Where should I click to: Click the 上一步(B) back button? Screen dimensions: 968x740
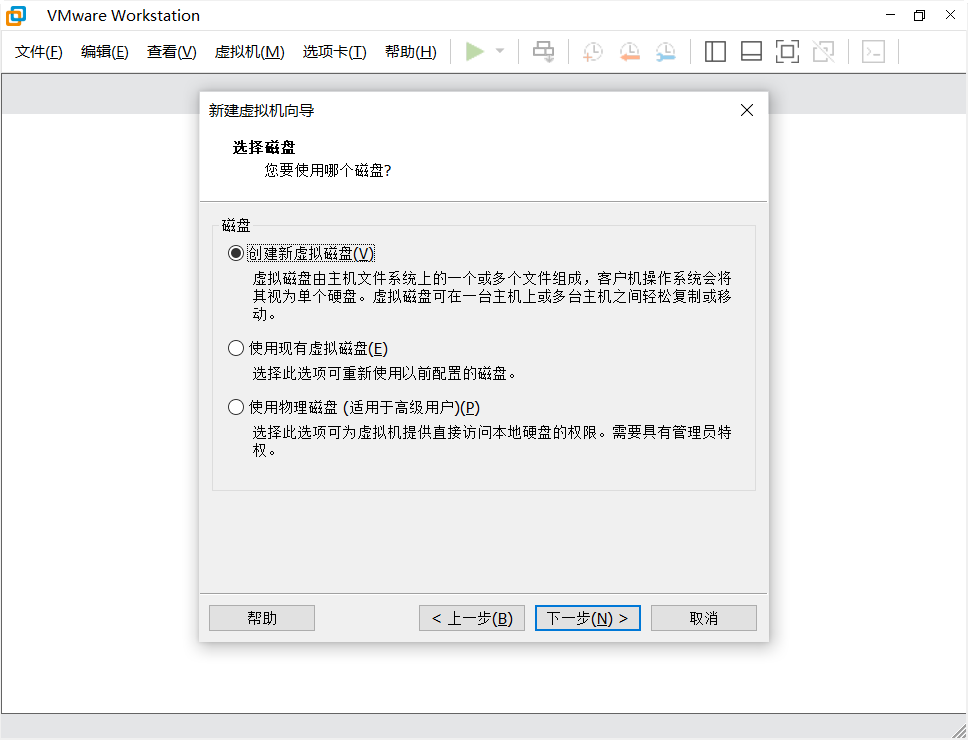[x=472, y=618]
